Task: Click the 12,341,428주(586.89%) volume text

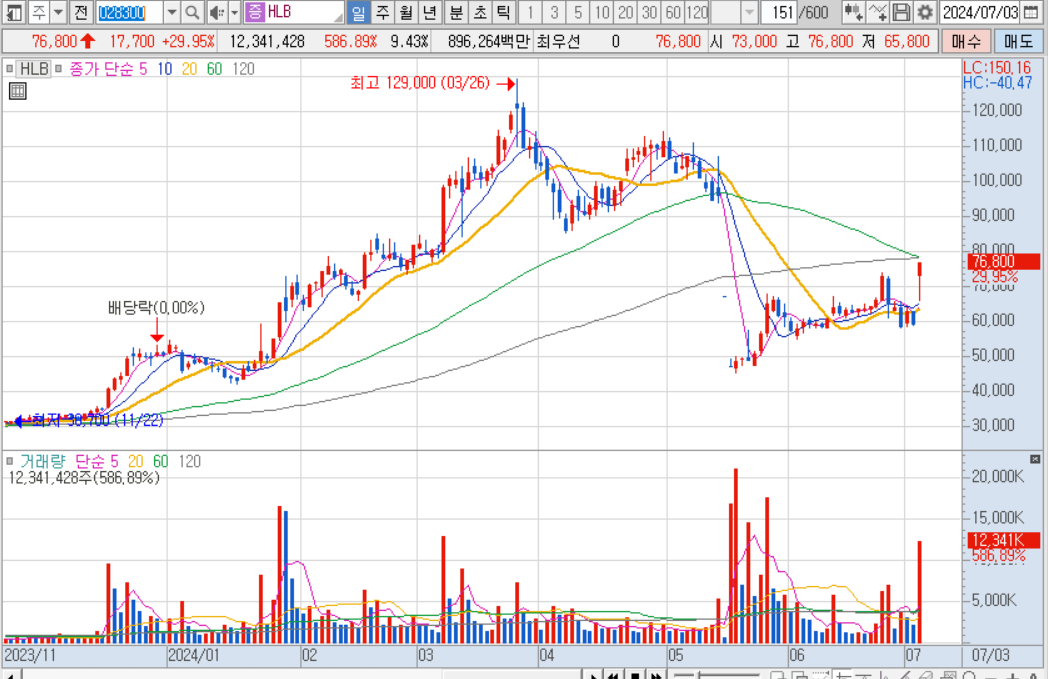Action: (x=84, y=478)
